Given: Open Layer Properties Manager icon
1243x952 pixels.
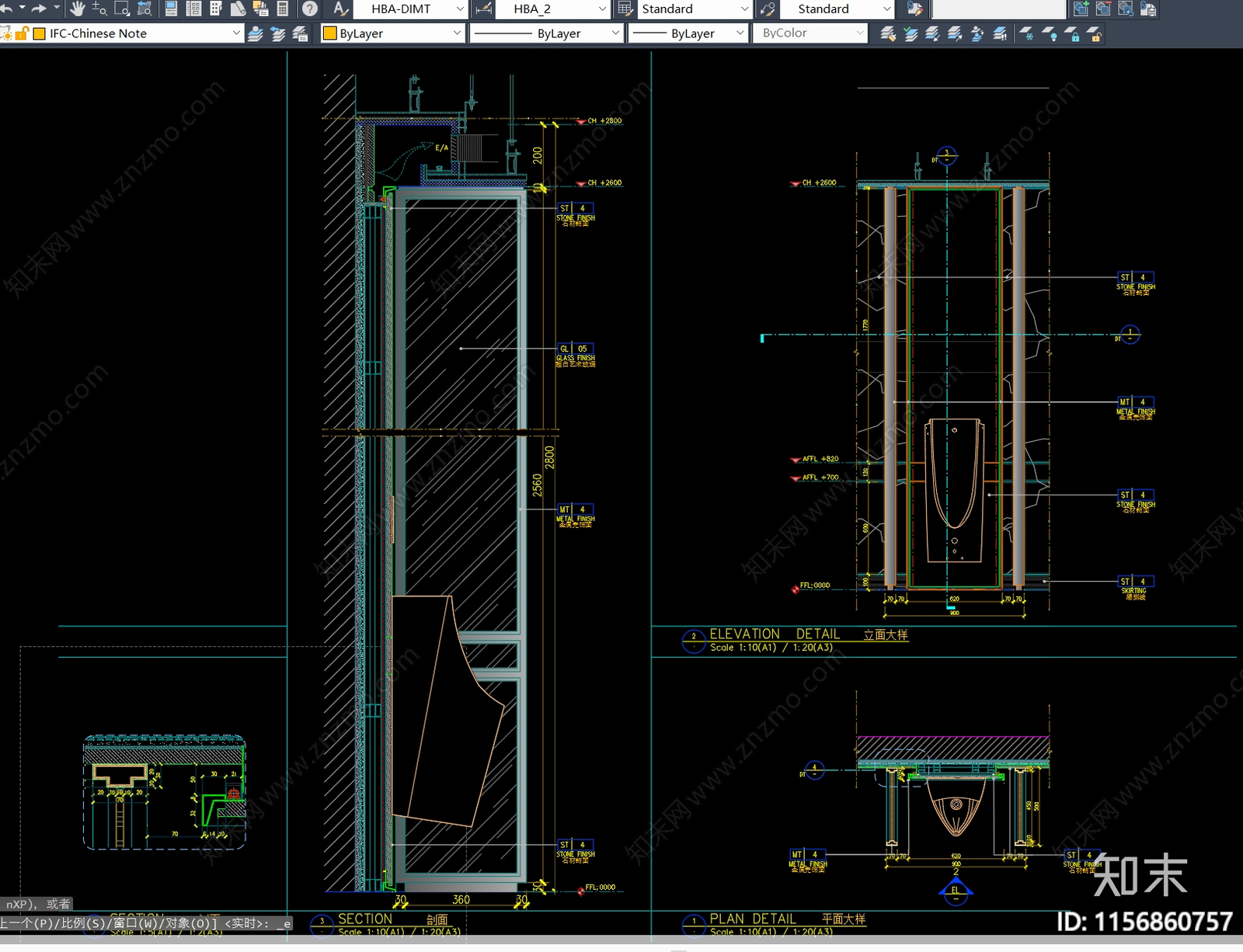Looking at the screenshot, I should (256, 33).
